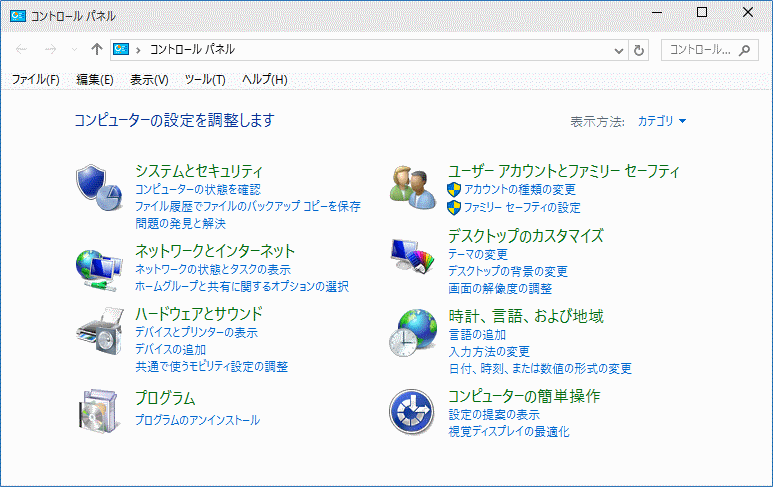The image size is (773, 487).
Task: Click the ユーザーアカウント people icon
Action: [413, 188]
